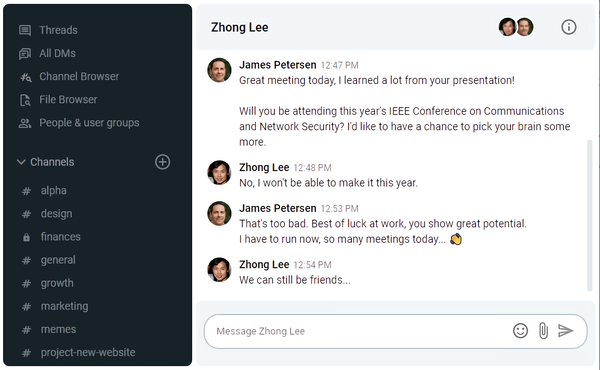Image resolution: width=600 pixels, height=370 pixels.
Task: Open the Threads view icon
Action: pos(25,30)
